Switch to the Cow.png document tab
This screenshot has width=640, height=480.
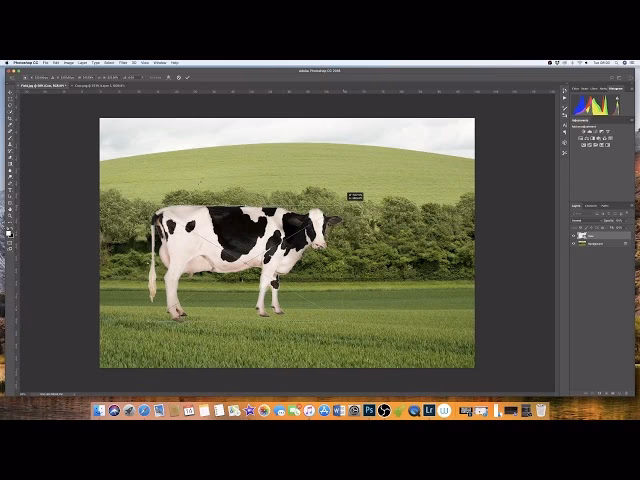(x=100, y=86)
